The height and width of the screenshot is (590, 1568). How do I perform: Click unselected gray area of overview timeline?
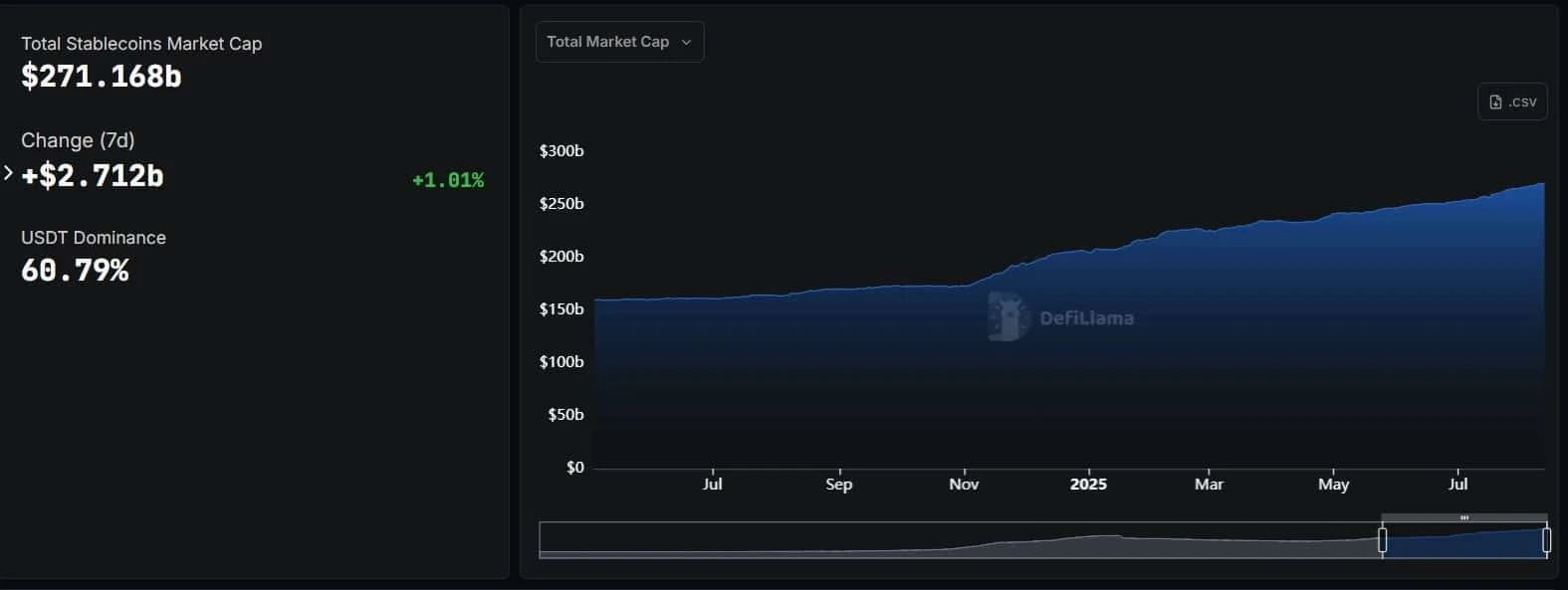click(960, 540)
